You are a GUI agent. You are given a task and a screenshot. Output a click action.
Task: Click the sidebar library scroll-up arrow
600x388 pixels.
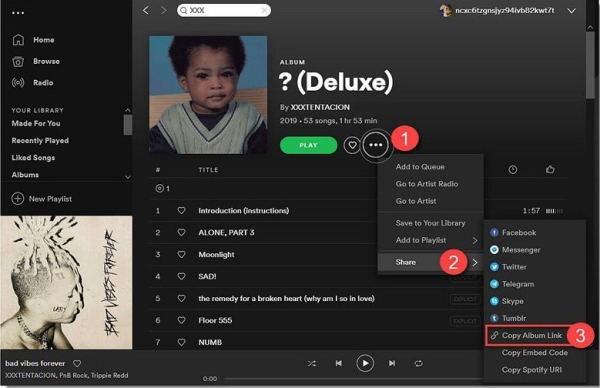(x=128, y=110)
